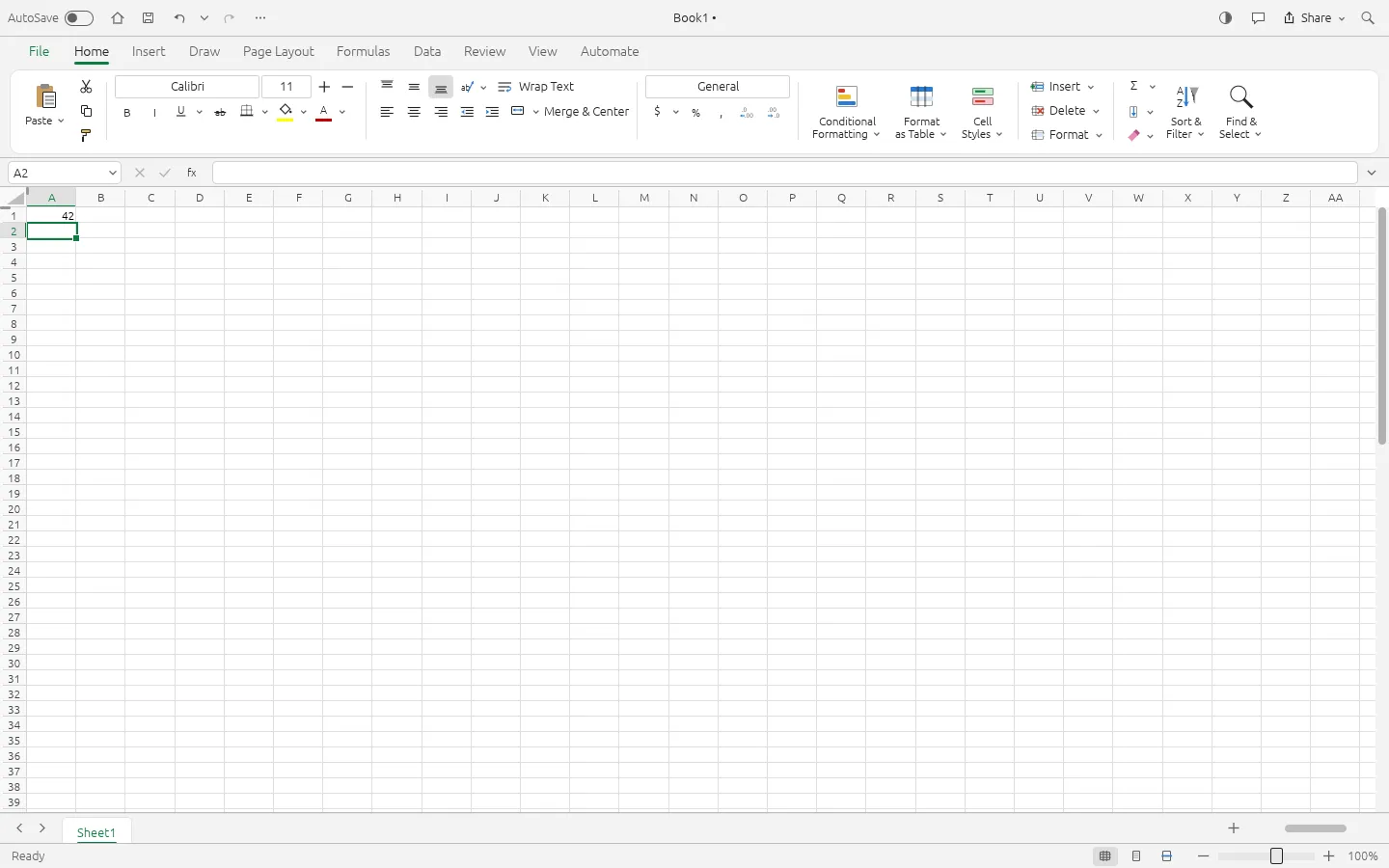
Task: Switch to the Data tab
Action: coord(427,52)
